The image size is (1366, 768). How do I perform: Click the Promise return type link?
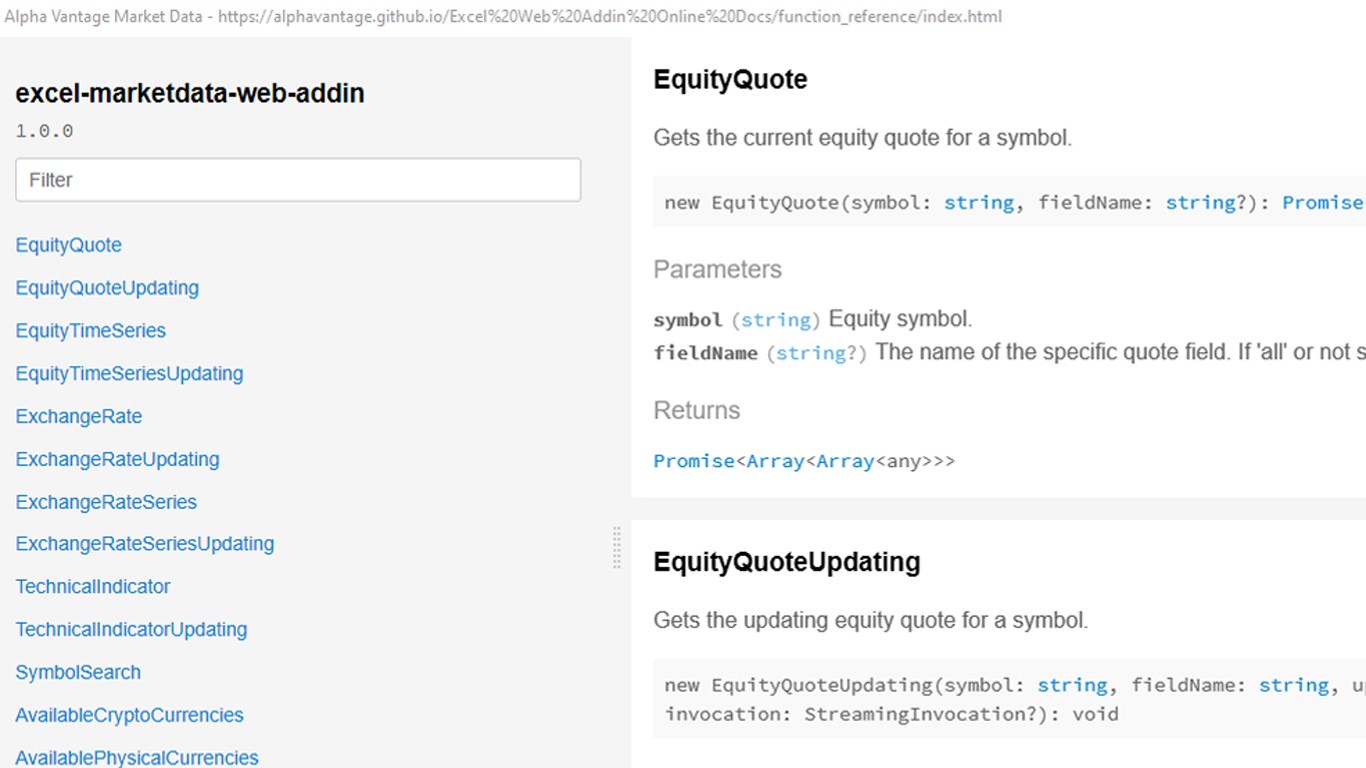694,461
